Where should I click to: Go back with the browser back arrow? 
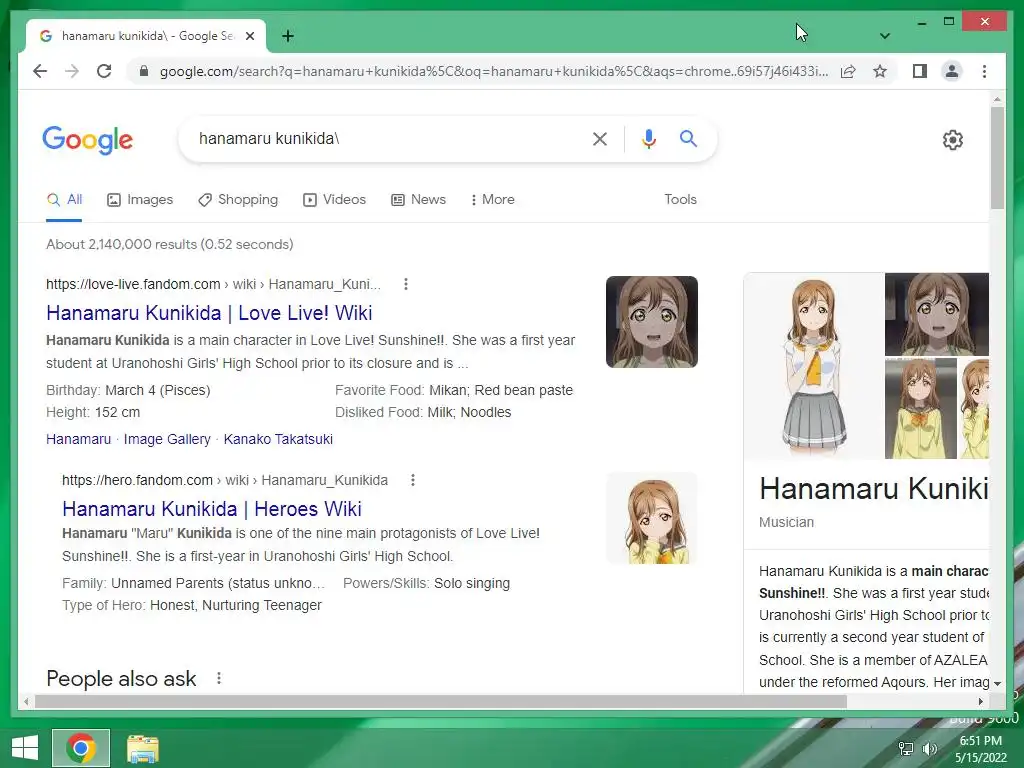(x=40, y=71)
